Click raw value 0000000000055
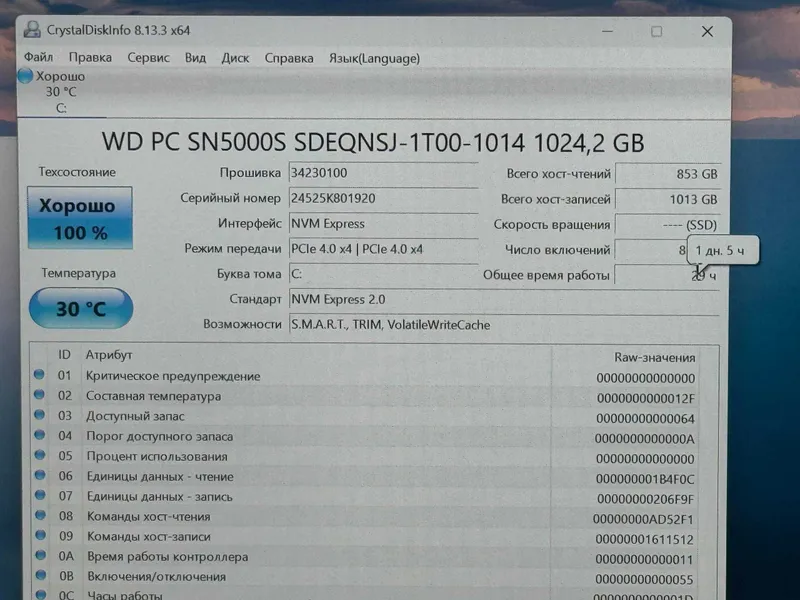 pyautogui.click(x=644, y=580)
